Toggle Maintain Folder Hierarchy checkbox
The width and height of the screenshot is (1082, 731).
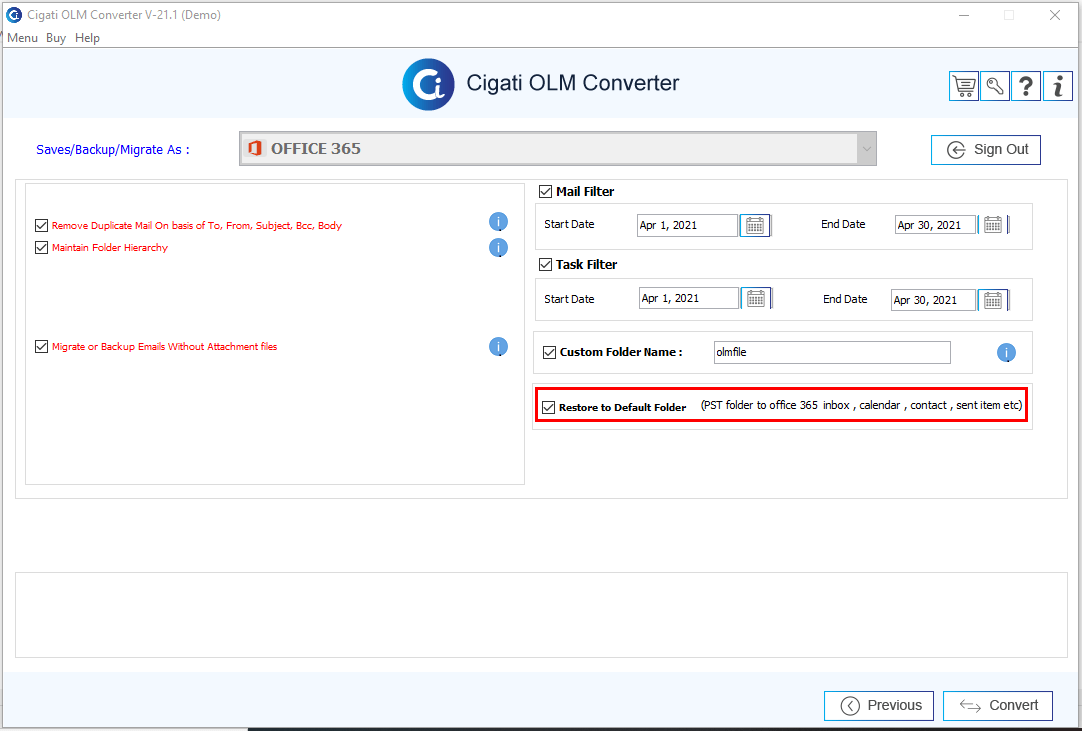point(41,247)
